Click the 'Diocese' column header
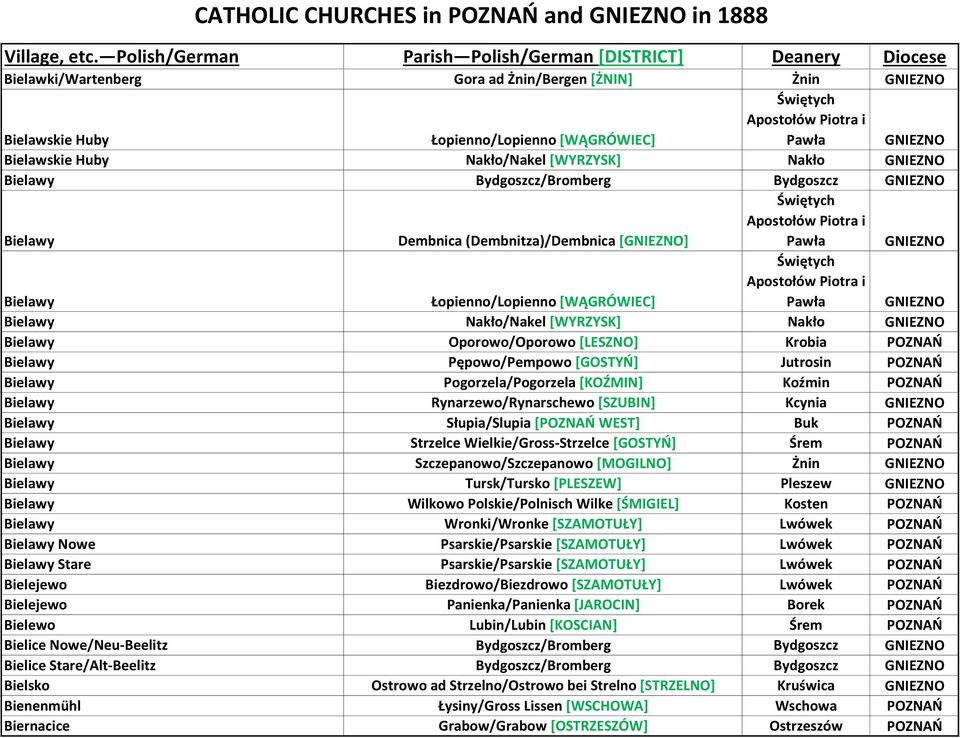Image resolution: width=960 pixels, height=738 pixels. point(914,56)
